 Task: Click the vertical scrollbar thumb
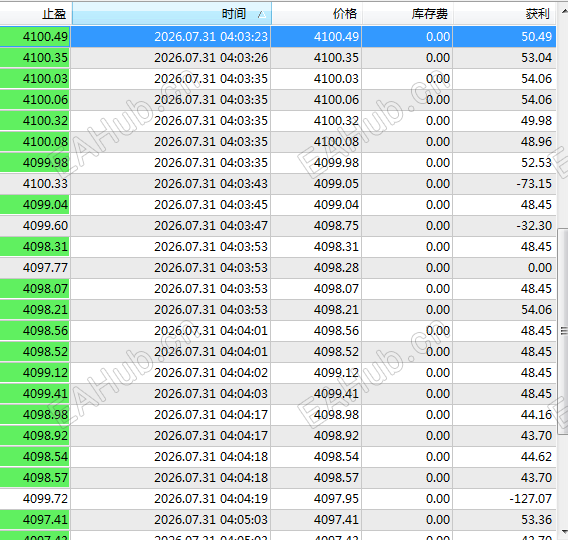pyautogui.click(x=563, y=331)
